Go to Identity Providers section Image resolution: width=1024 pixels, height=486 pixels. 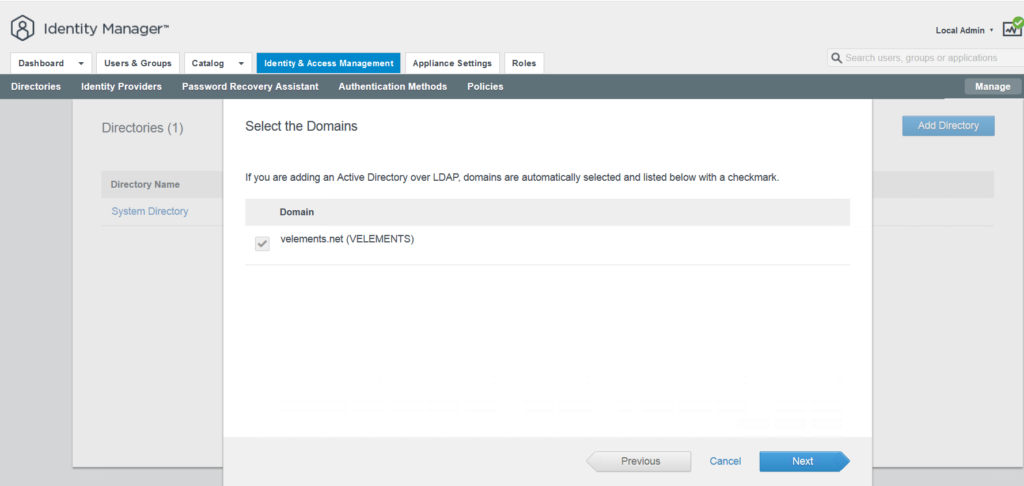click(x=121, y=87)
